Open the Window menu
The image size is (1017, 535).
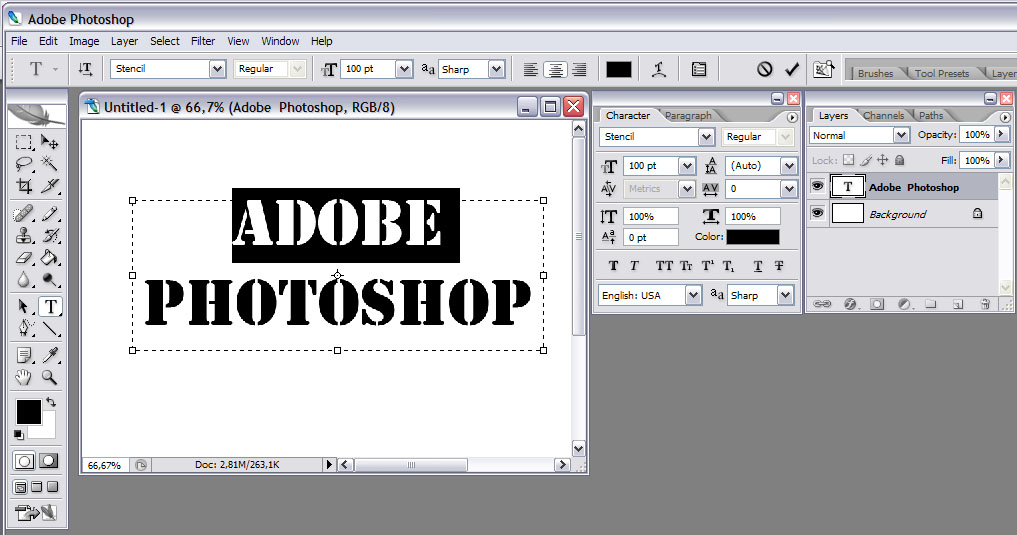pos(280,41)
